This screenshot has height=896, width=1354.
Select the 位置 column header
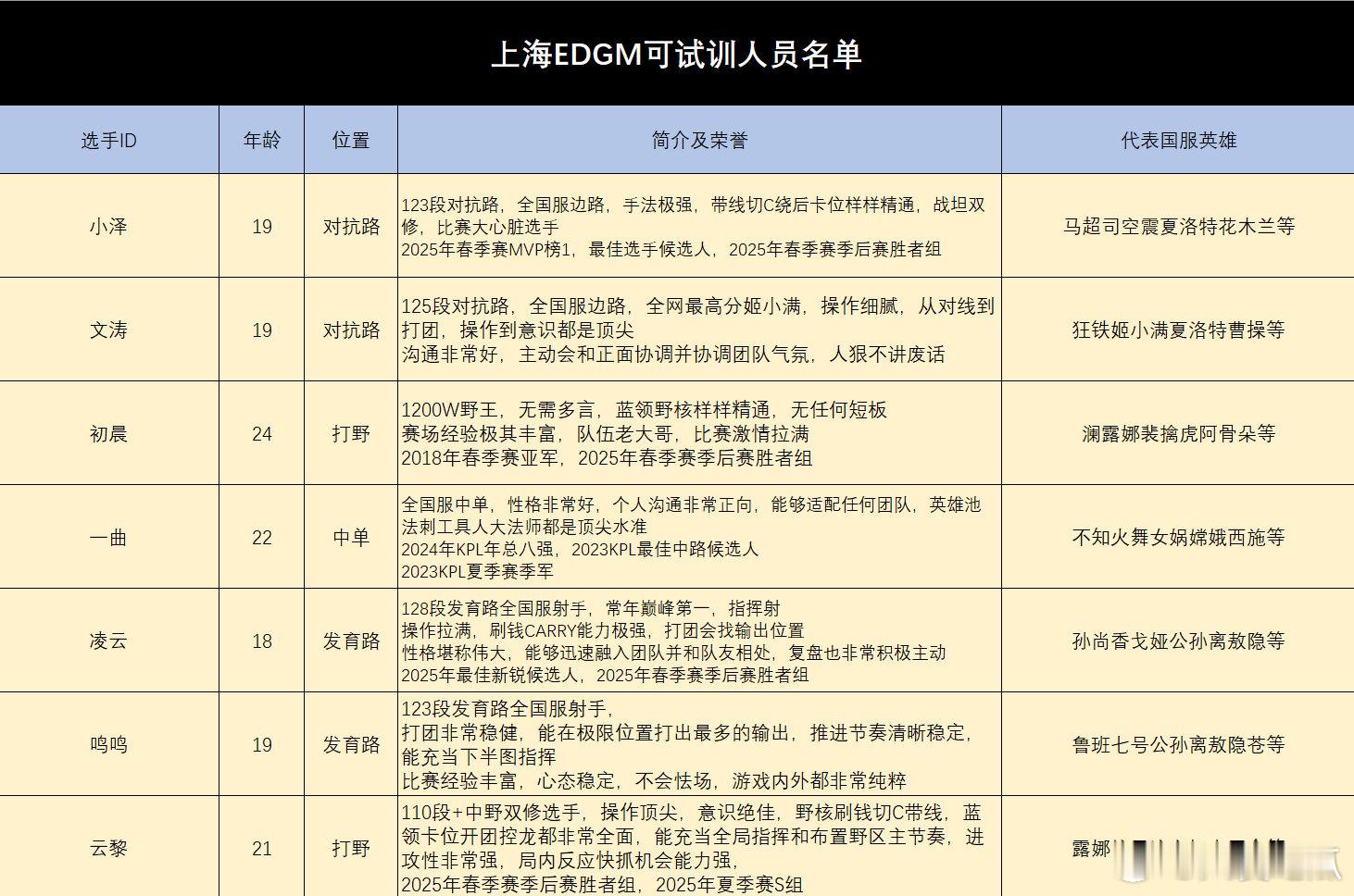click(x=351, y=140)
